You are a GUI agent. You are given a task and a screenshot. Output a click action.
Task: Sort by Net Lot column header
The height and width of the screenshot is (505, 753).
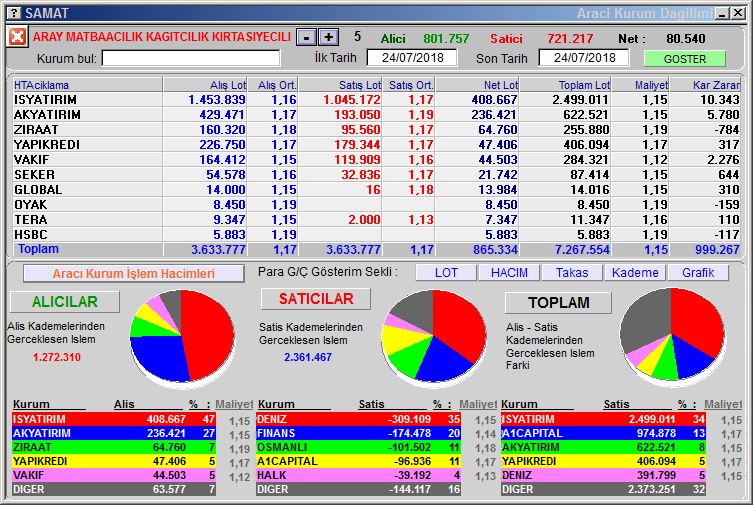(477, 85)
